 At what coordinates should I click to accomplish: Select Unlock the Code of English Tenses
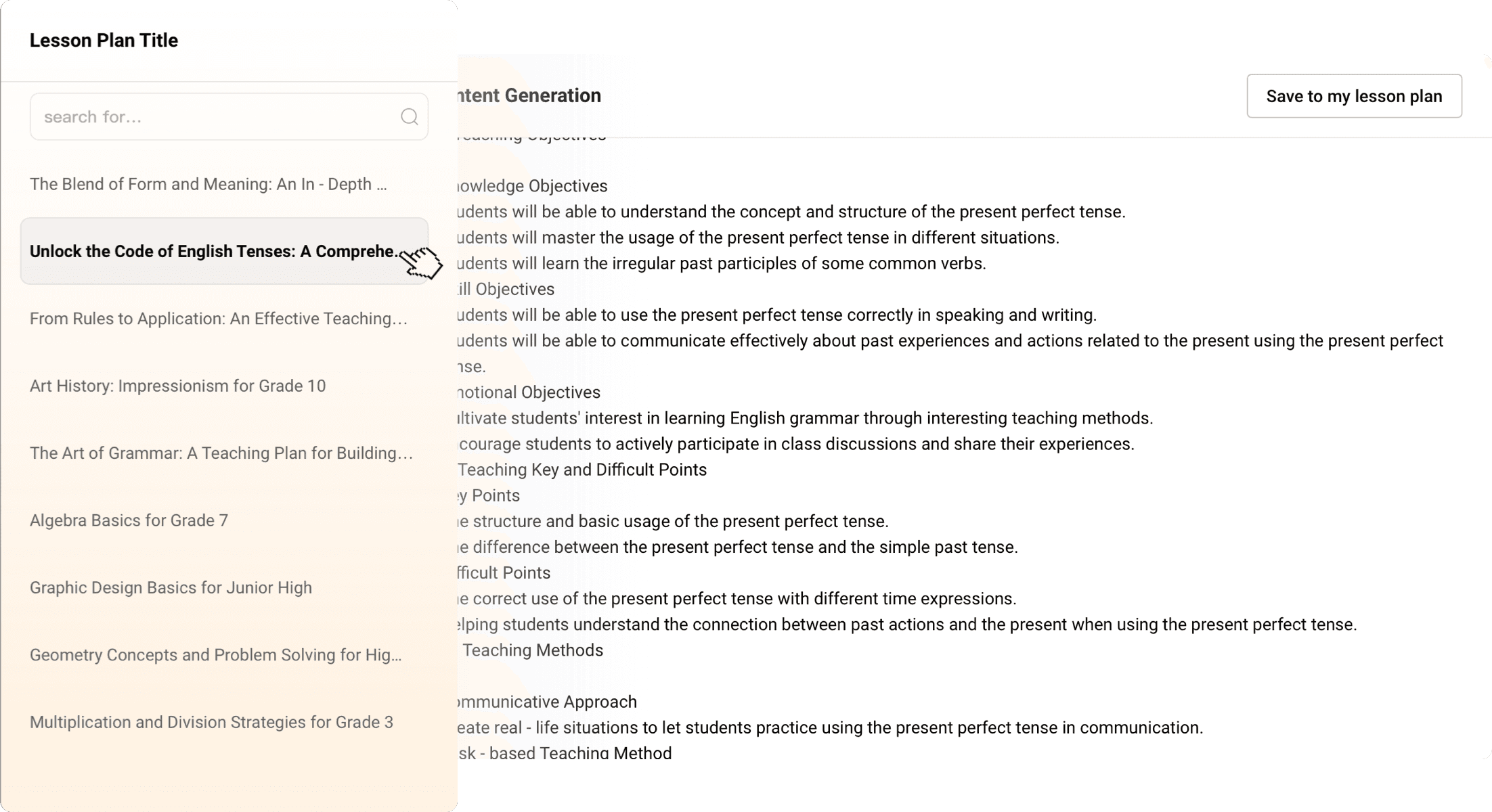click(215, 251)
